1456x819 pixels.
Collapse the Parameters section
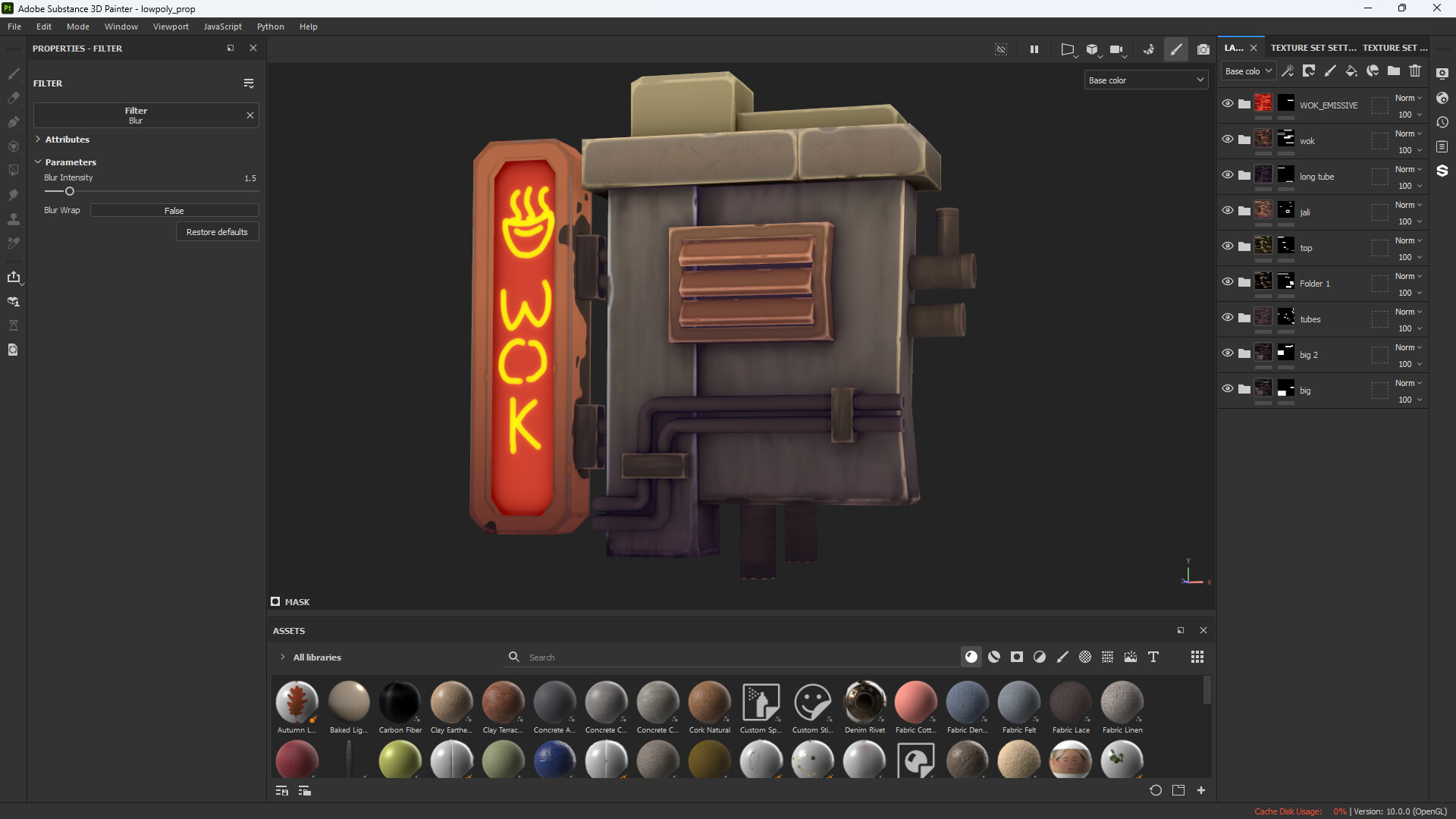[x=38, y=162]
